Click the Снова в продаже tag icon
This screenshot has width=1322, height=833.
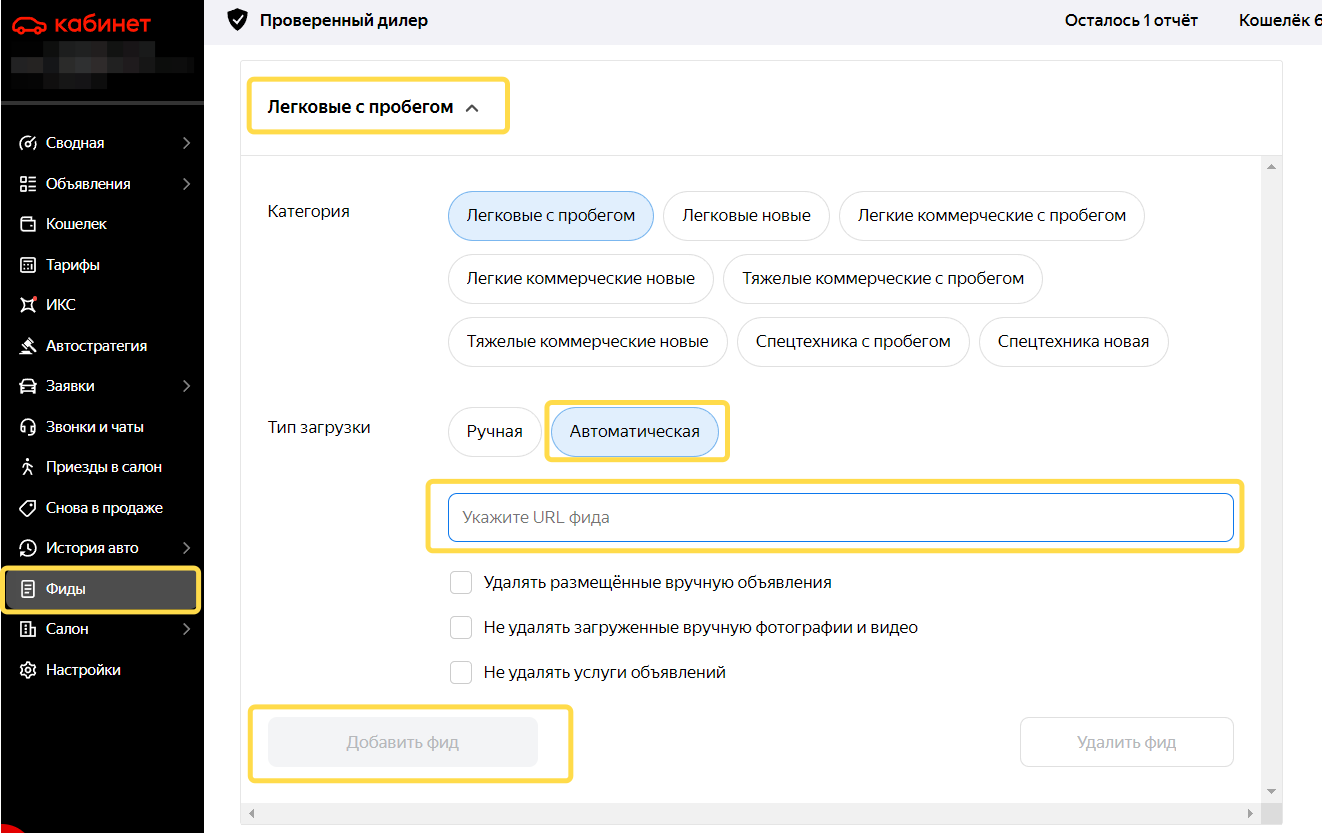28,508
